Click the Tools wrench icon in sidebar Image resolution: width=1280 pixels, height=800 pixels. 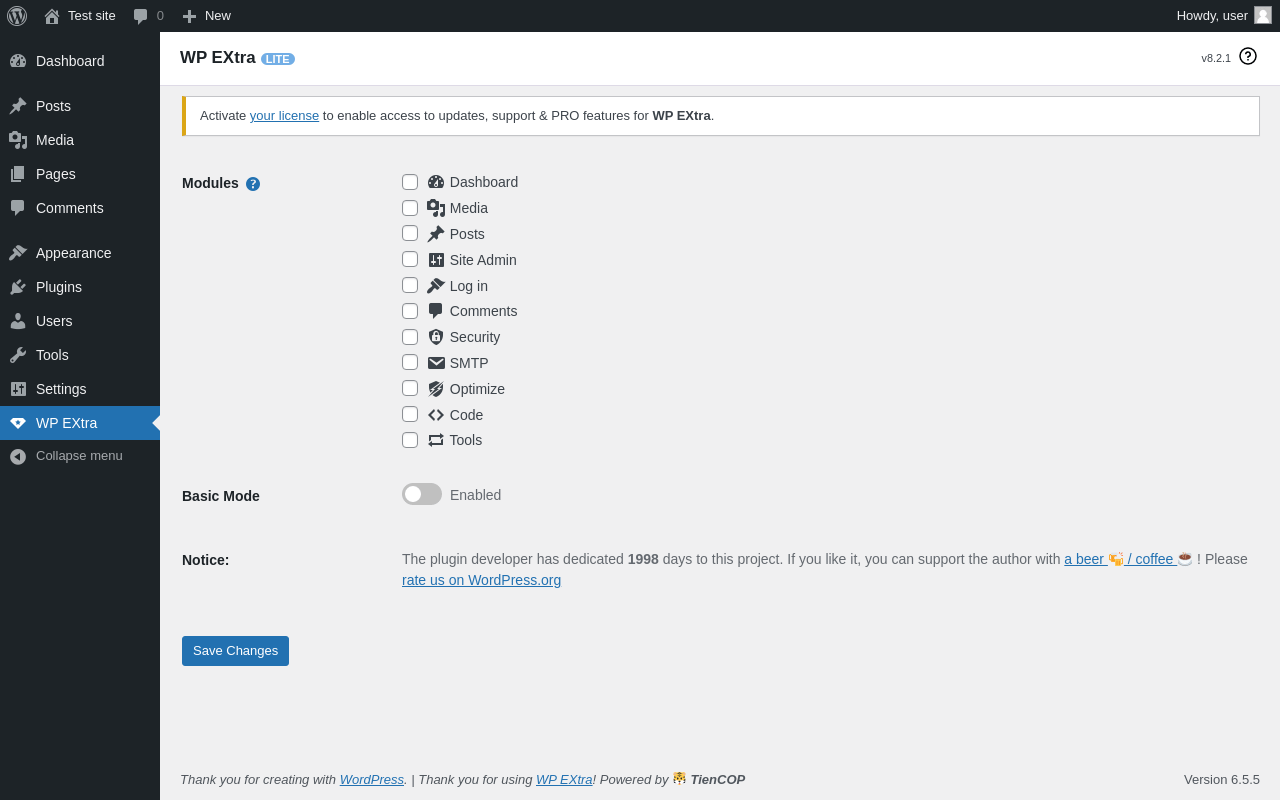click(x=18, y=355)
